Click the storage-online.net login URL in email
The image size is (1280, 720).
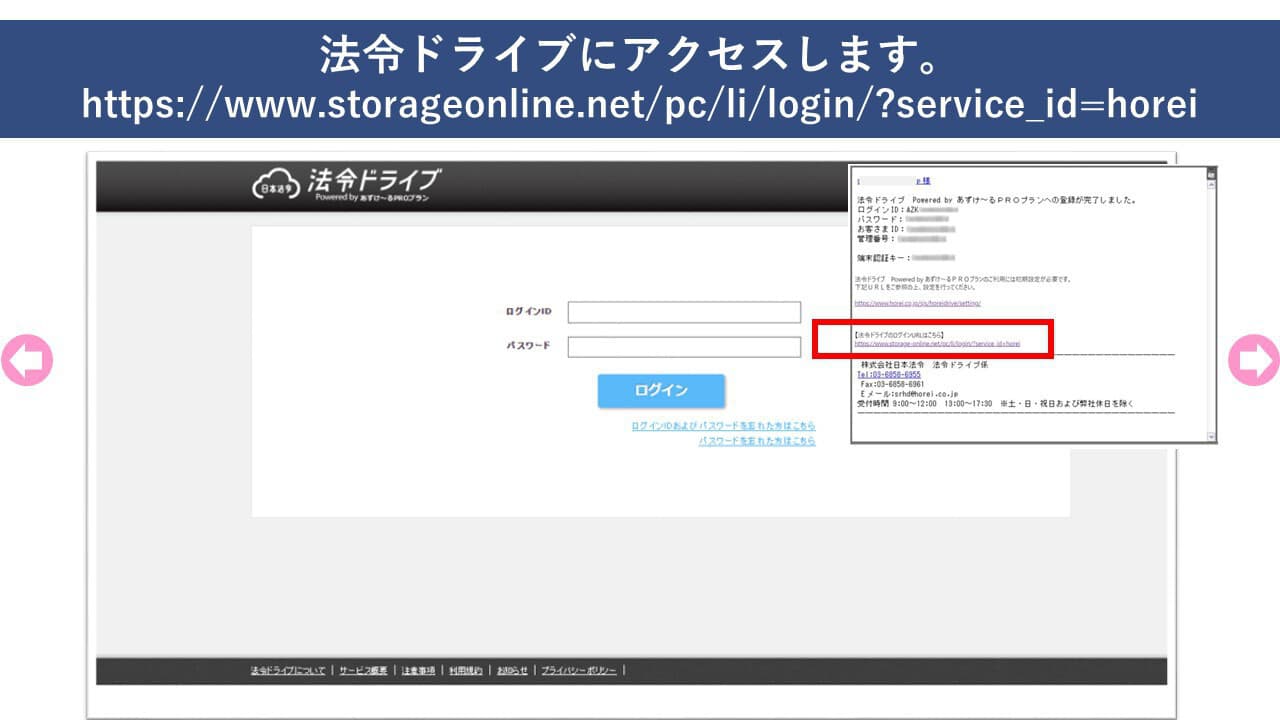937,343
